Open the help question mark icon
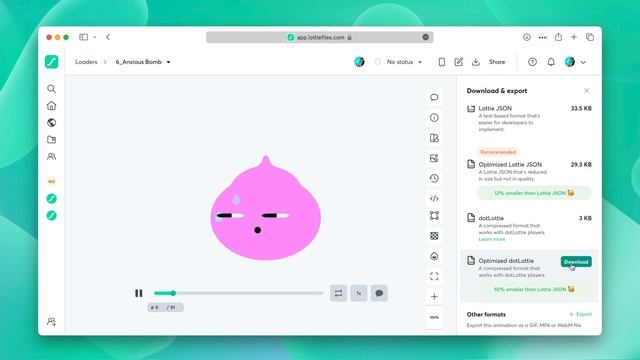The height and width of the screenshot is (360, 640). click(x=532, y=62)
